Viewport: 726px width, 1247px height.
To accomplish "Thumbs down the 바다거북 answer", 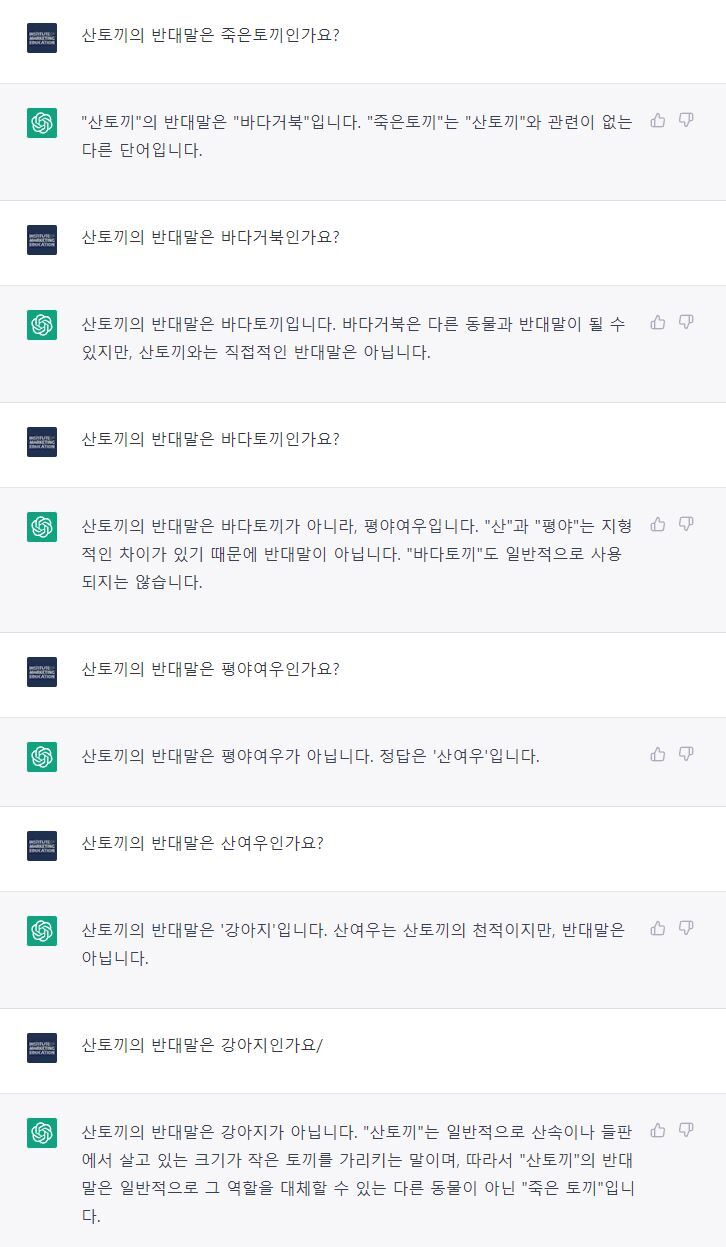I will coord(686,120).
